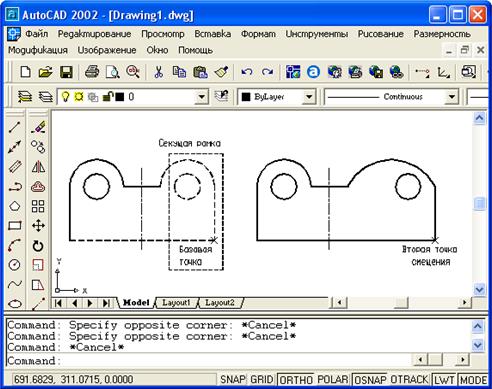Open Print Preview icon
The image size is (492, 389).
point(112,72)
